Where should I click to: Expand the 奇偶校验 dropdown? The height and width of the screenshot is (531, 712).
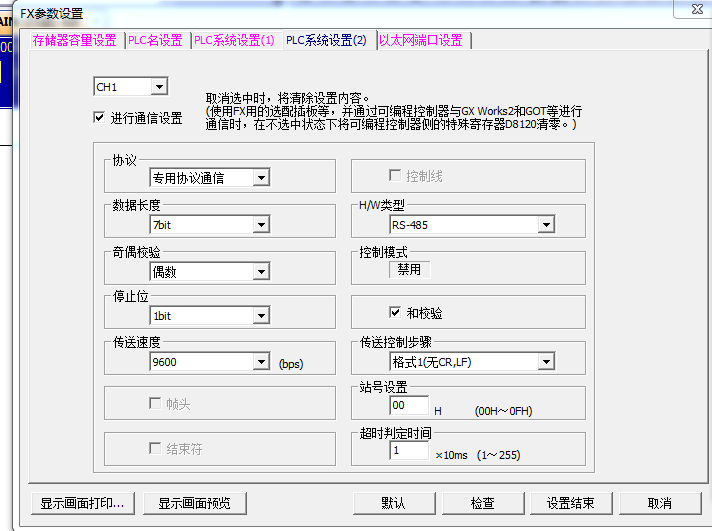(260, 271)
